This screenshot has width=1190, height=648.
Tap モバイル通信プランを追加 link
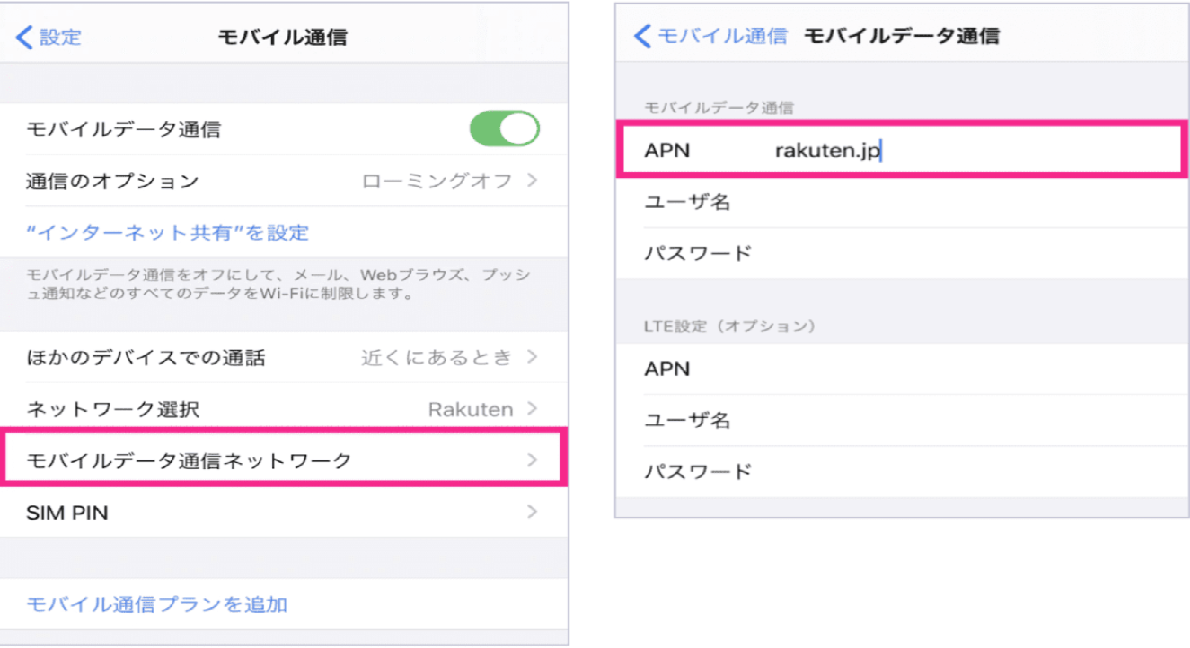(157, 604)
